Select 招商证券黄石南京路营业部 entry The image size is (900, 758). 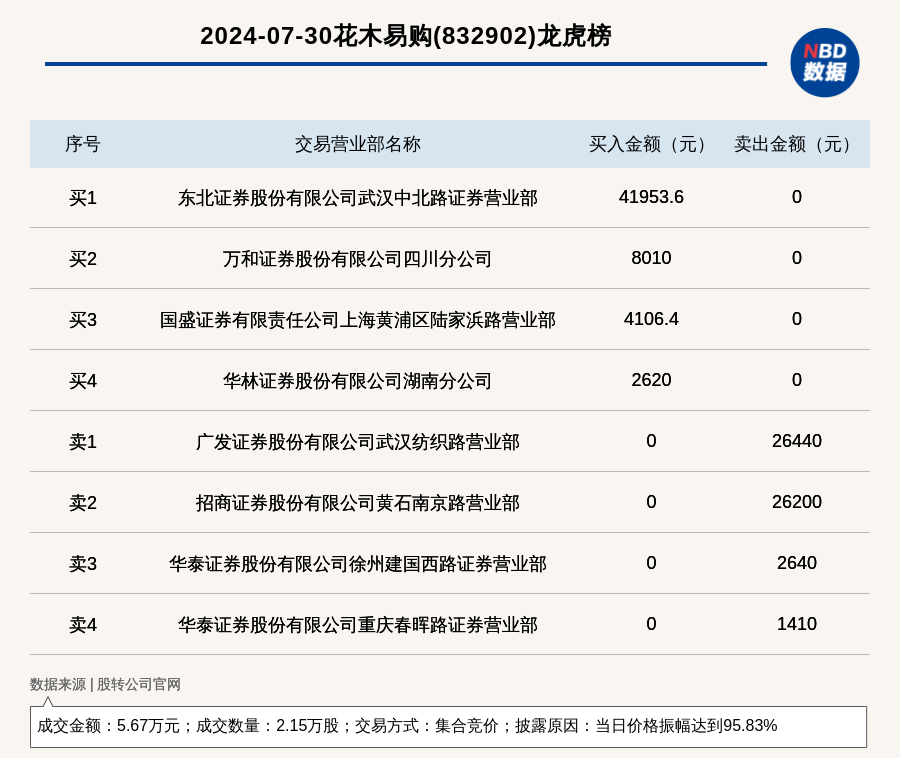pos(357,503)
